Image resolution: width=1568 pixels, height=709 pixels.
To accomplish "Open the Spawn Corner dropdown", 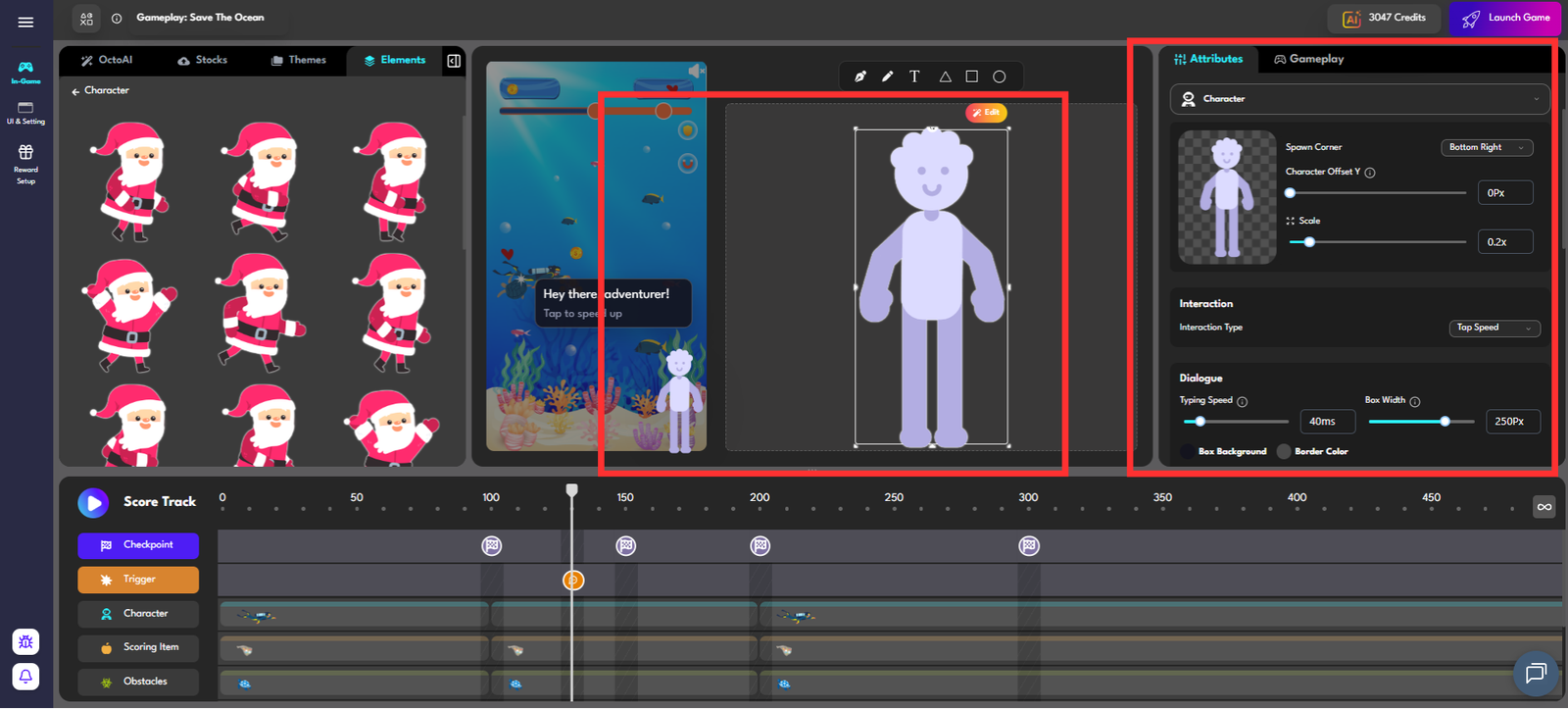I will click(x=1486, y=148).
